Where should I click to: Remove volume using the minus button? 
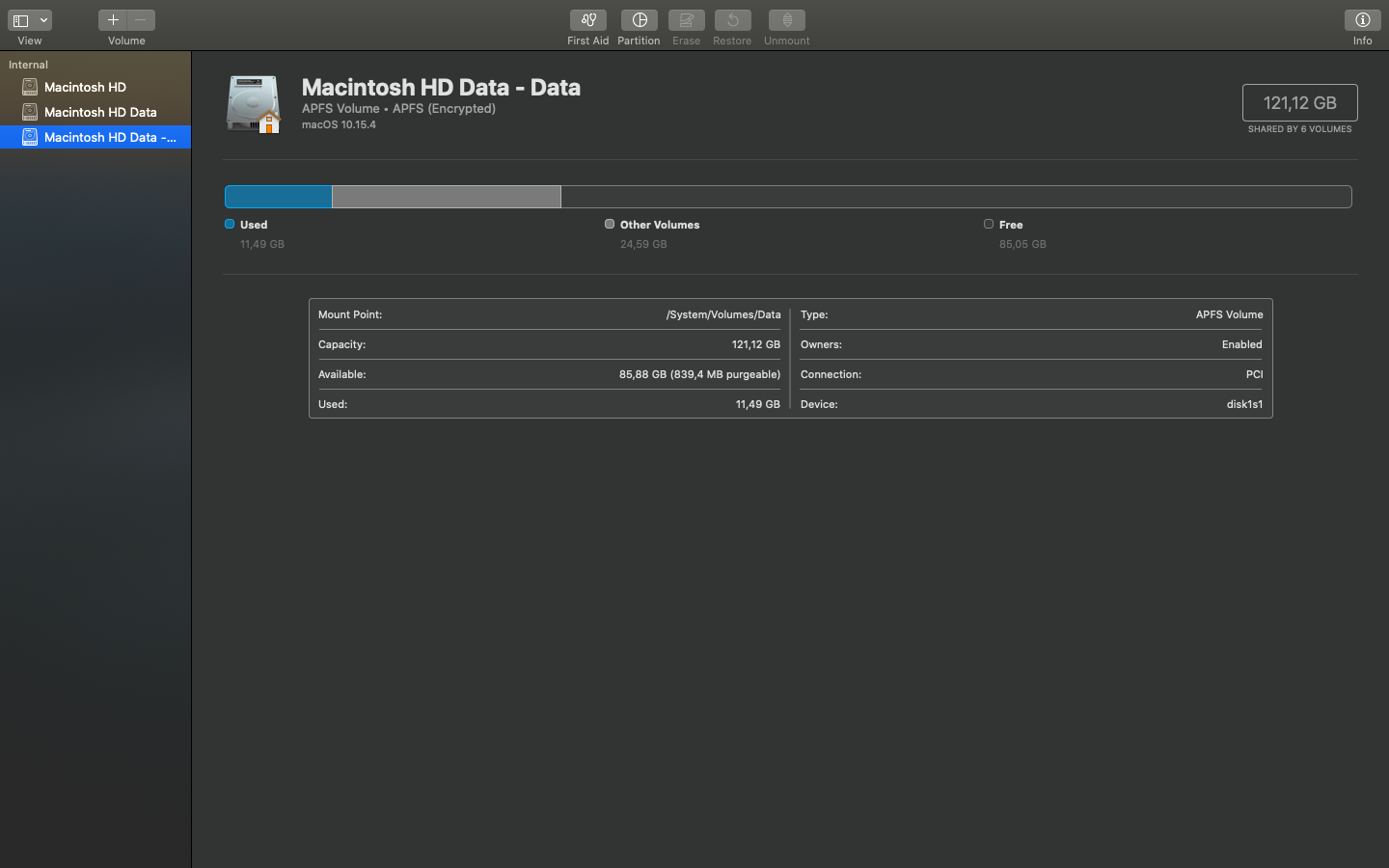pos(141,20)
